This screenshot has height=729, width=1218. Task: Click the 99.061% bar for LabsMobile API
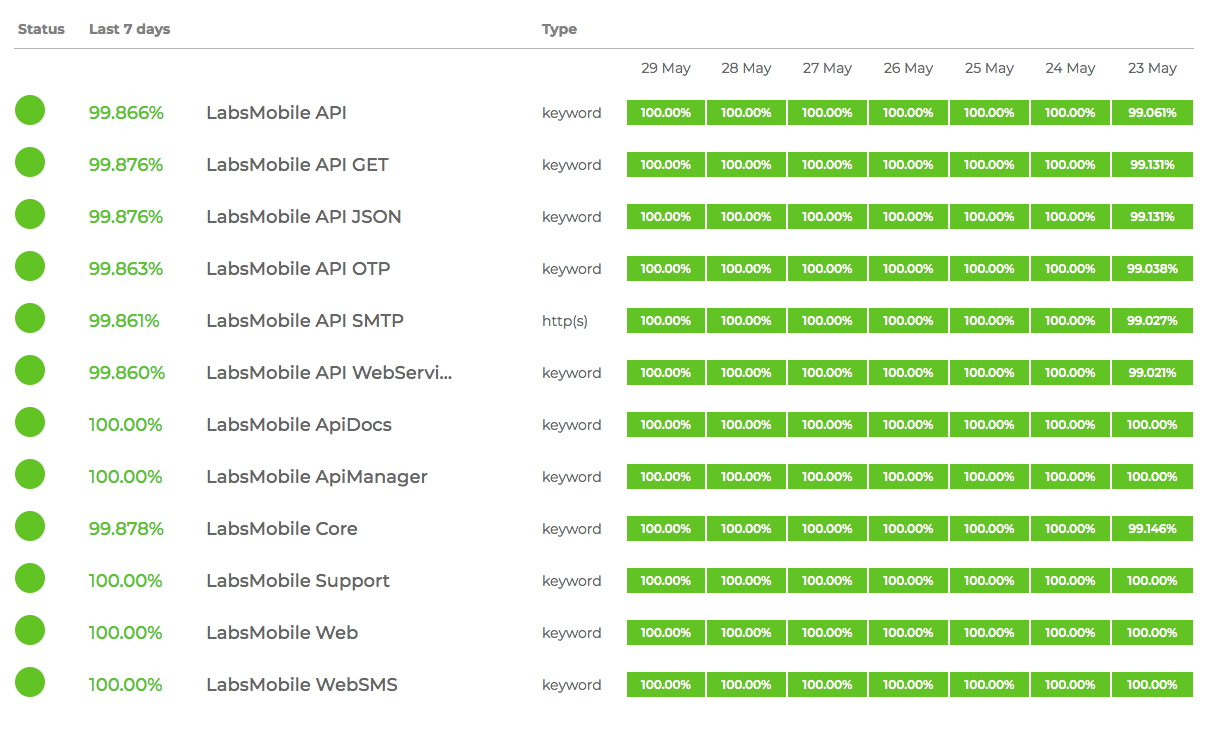[1152, 113]
